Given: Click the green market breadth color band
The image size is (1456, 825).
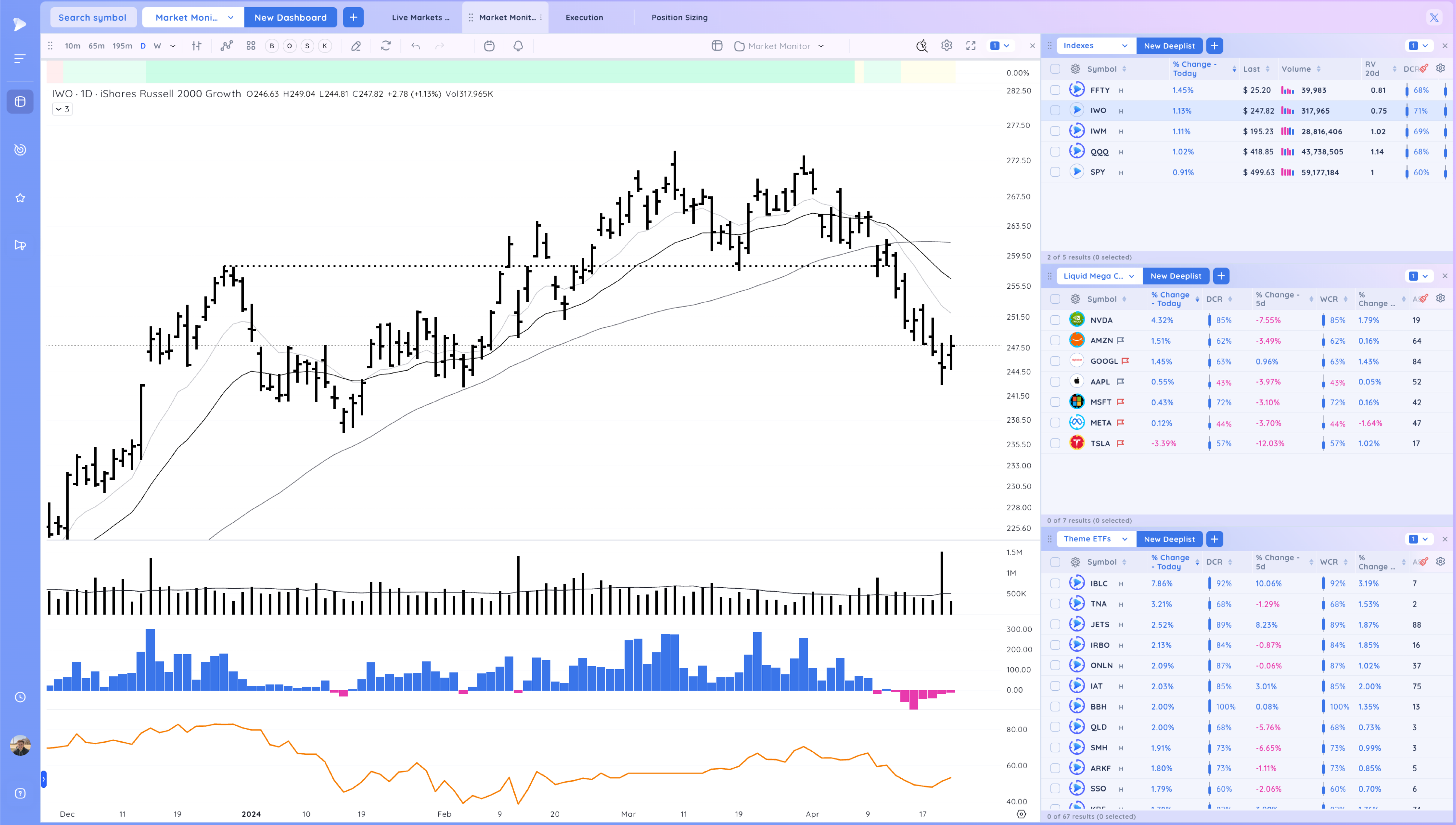Looking at the screenshot, I should point(500,71).
